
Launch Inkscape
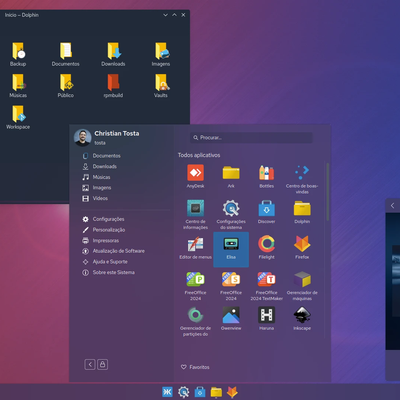(302, 318)
